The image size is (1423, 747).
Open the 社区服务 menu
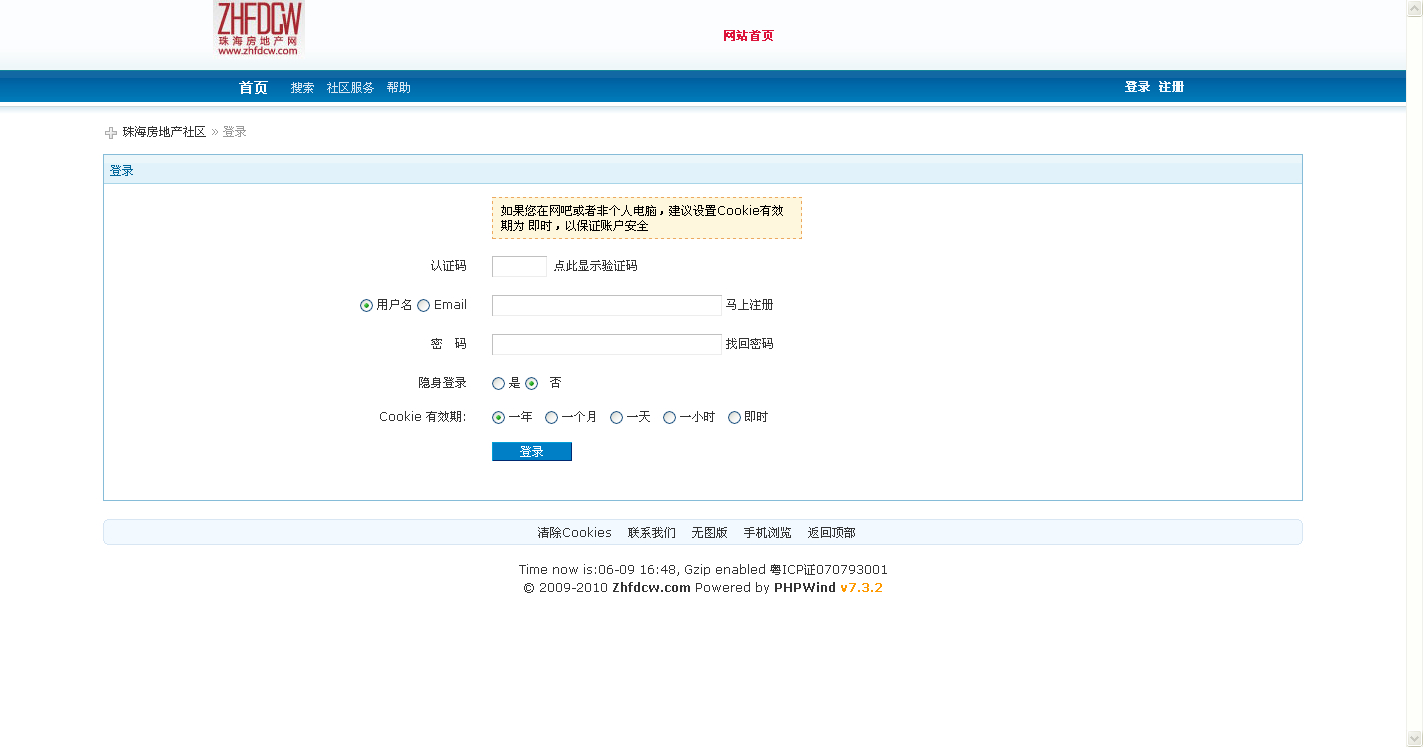pyautogui.click(x=350, y=88)
